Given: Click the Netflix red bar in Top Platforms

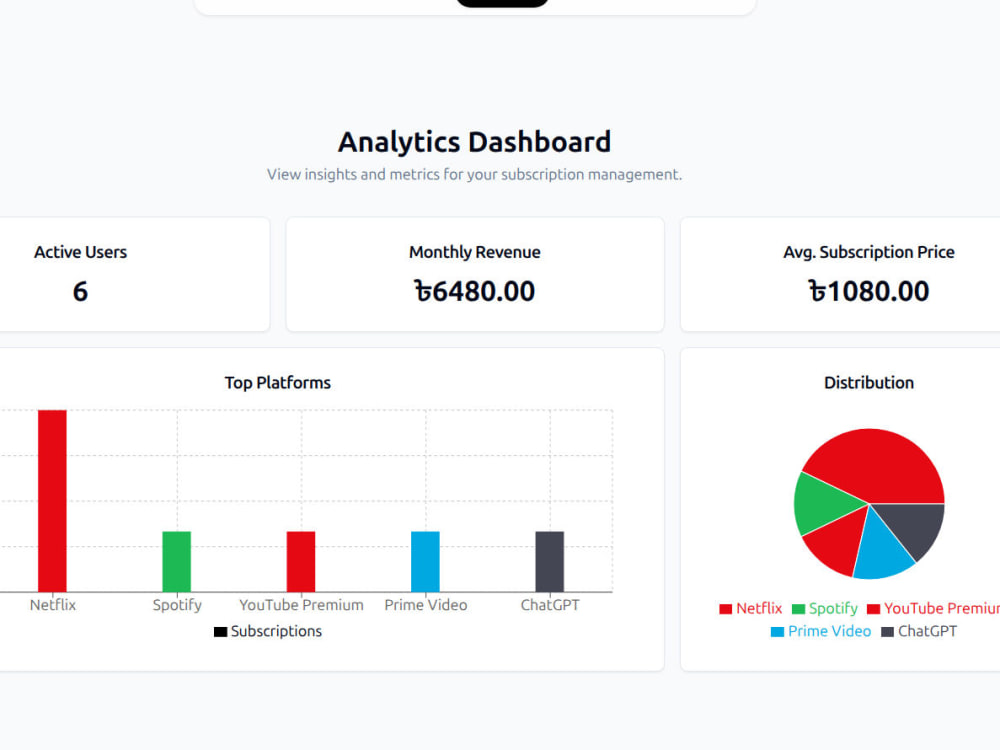Looking at the screenshot, I should point(52,501).
